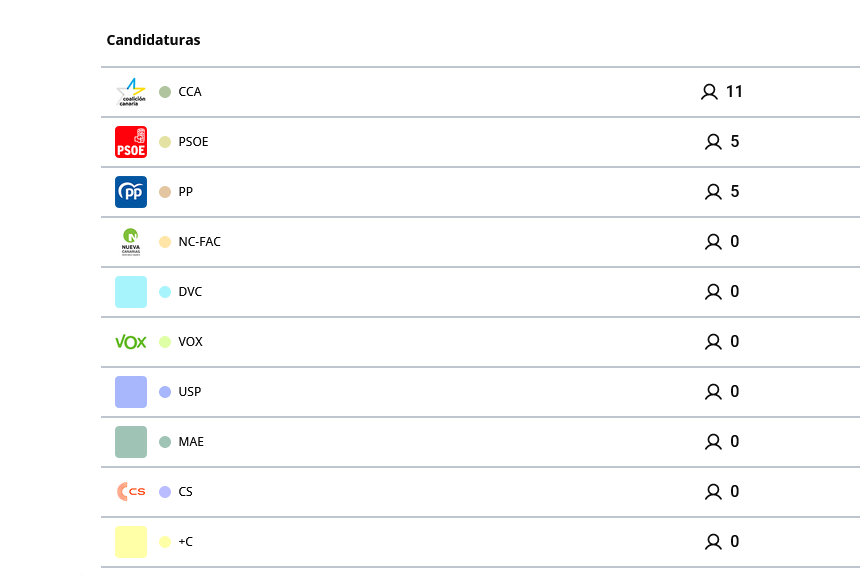Click the red PSOE party logo

click(x=131, y=142)
